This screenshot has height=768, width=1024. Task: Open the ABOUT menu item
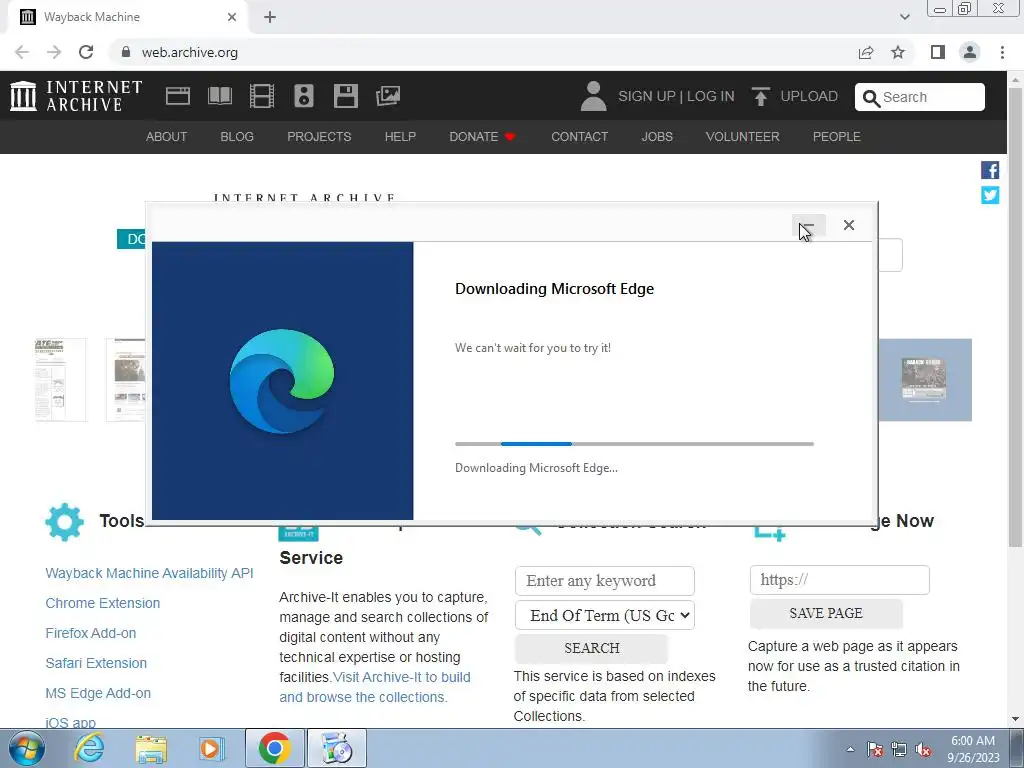(166, 136)
